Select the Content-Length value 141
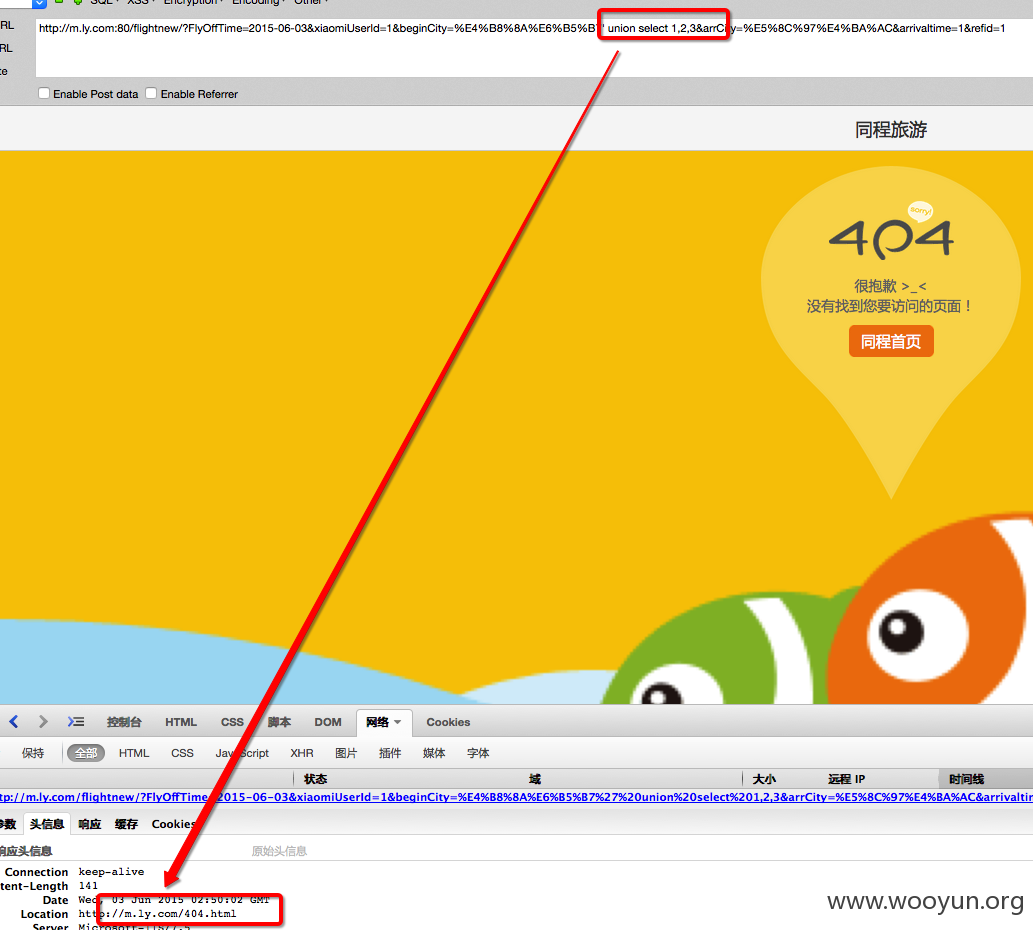Viewport: 1033px width, 930px height. pyautogui.click(x=88, y=886)
